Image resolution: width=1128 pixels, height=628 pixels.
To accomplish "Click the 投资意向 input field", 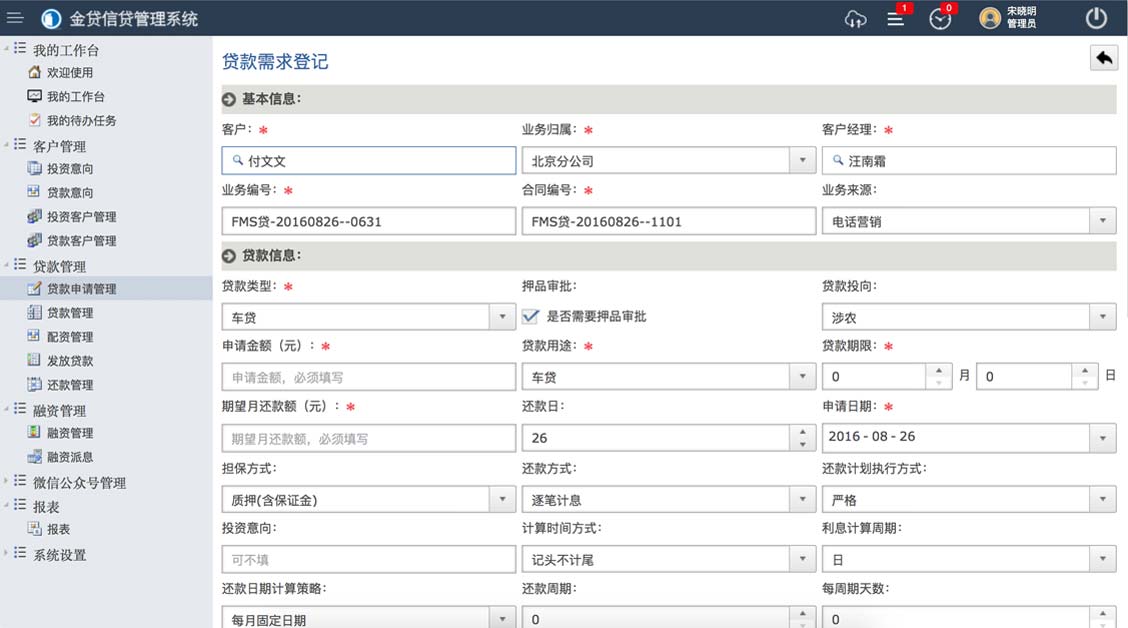I will pyautogui.click(x=368, y=560).
